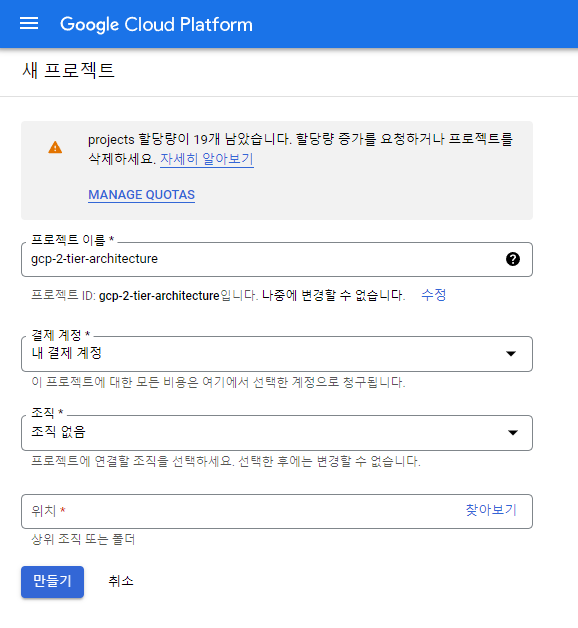Click the 프로젝트 이름 input field
The image size is (578, 628).
pos(277,259)
